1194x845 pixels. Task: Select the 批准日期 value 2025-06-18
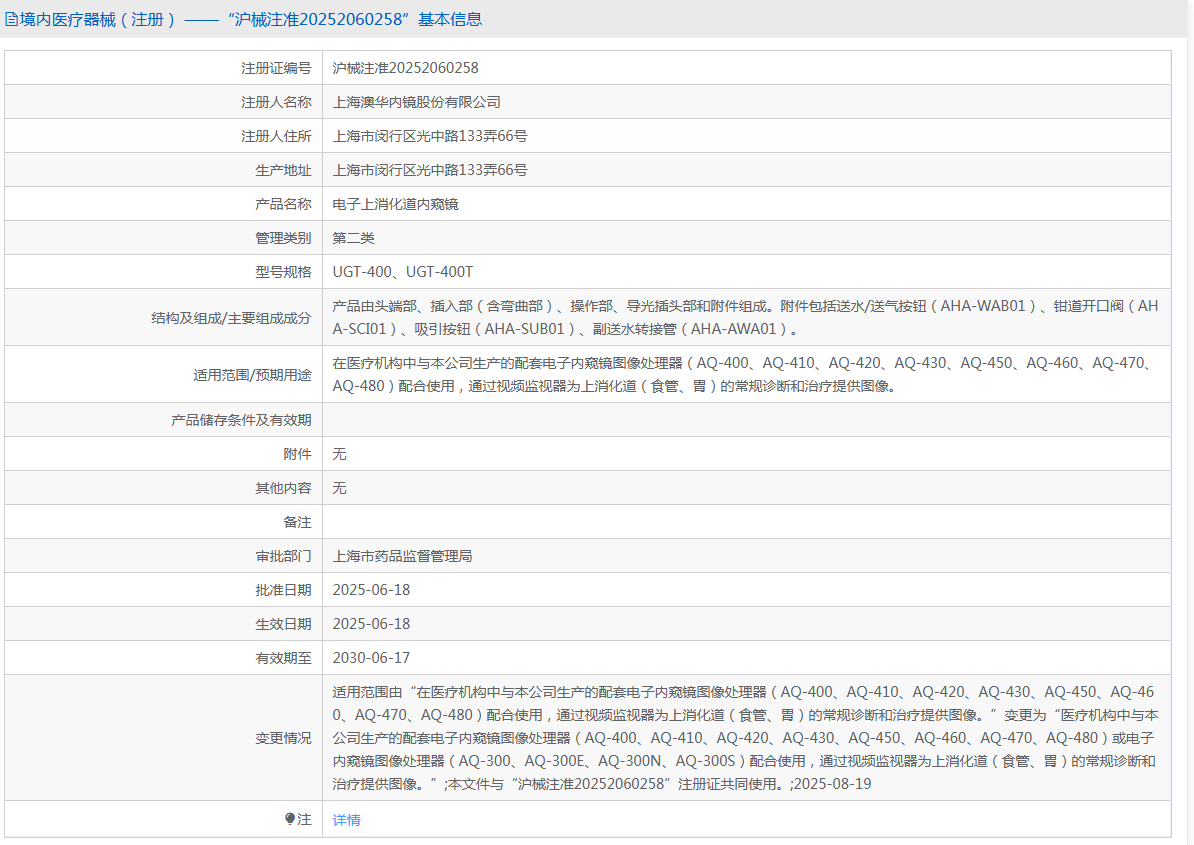point(371,590)
